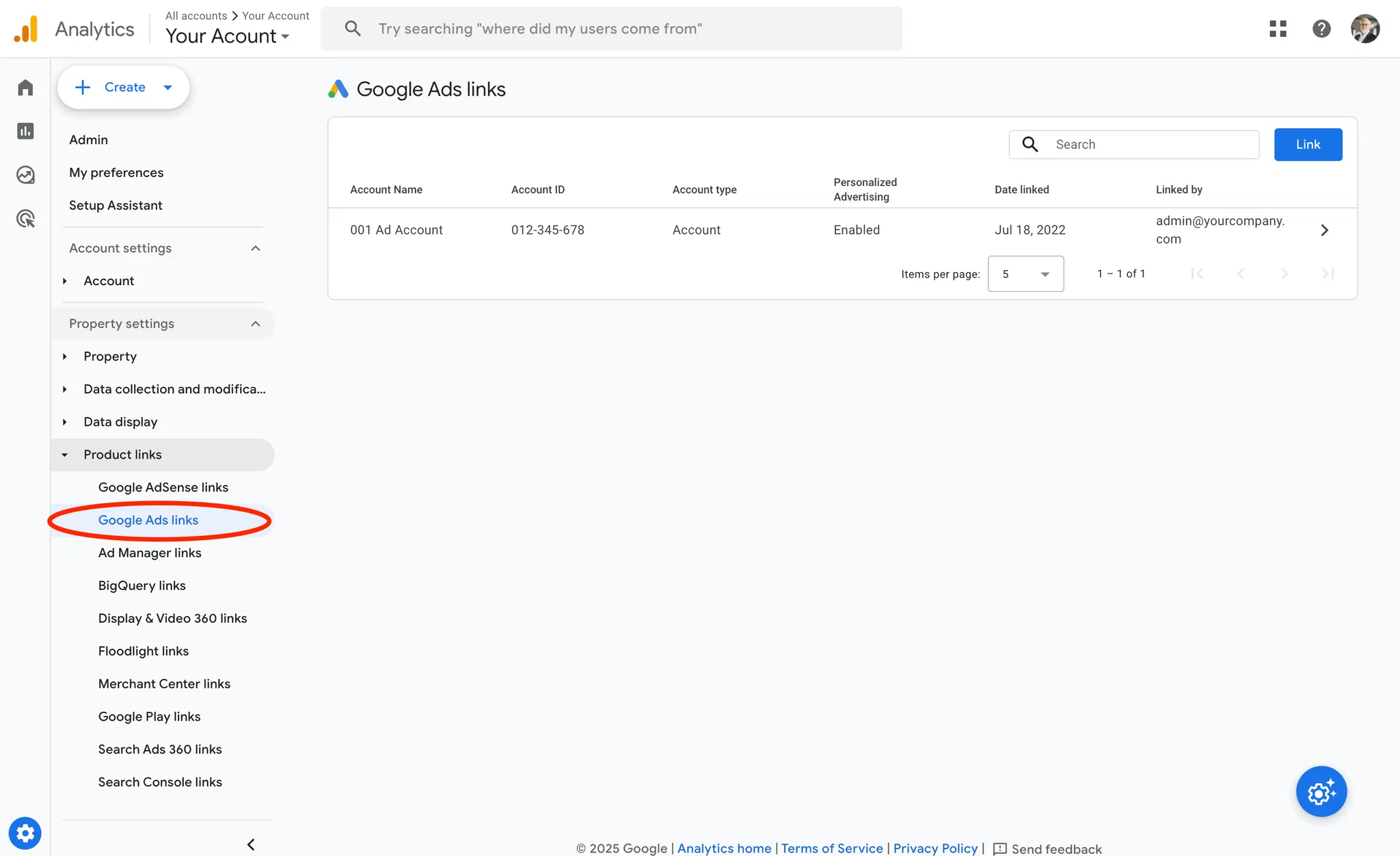Open the Items per page dropdown
This screenshot has width=1400, height=856.
click(1025, 274)
